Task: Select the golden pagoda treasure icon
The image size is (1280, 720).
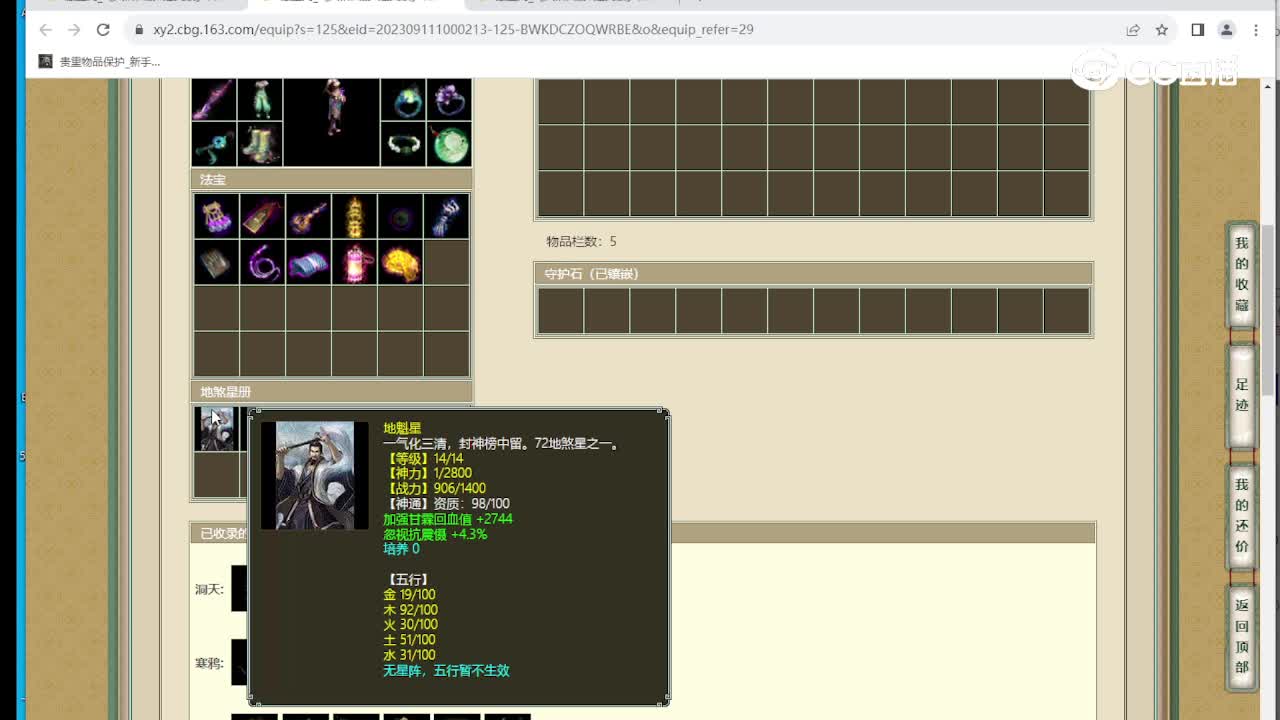Action: coord(354,216)
